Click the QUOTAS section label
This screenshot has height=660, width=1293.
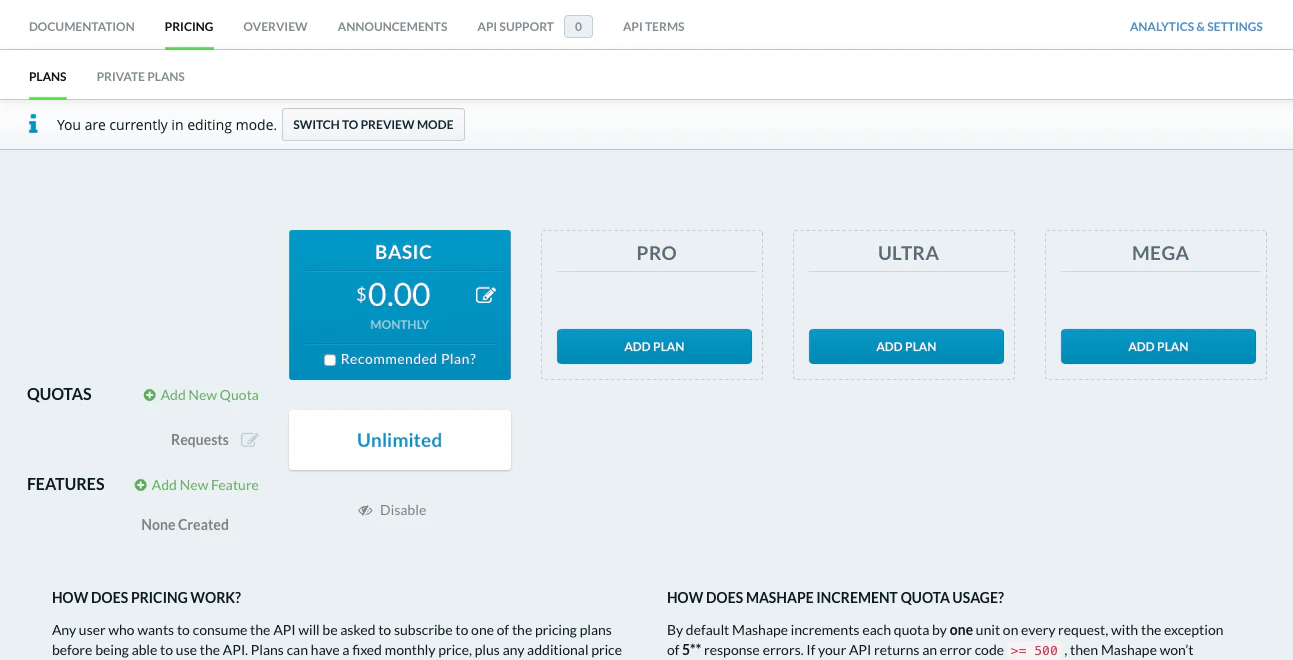click(59, 394)
